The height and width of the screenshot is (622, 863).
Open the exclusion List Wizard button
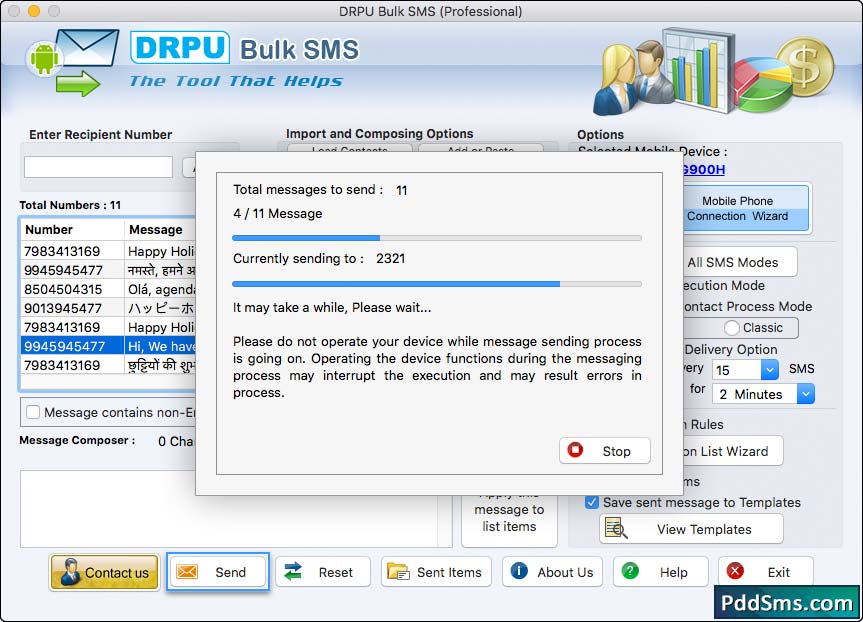(733, 451)
